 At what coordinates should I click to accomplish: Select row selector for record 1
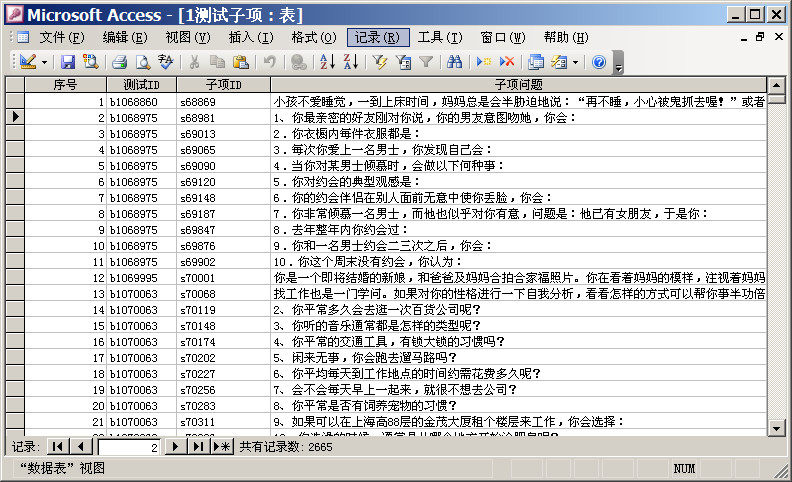tap(15, 101)
